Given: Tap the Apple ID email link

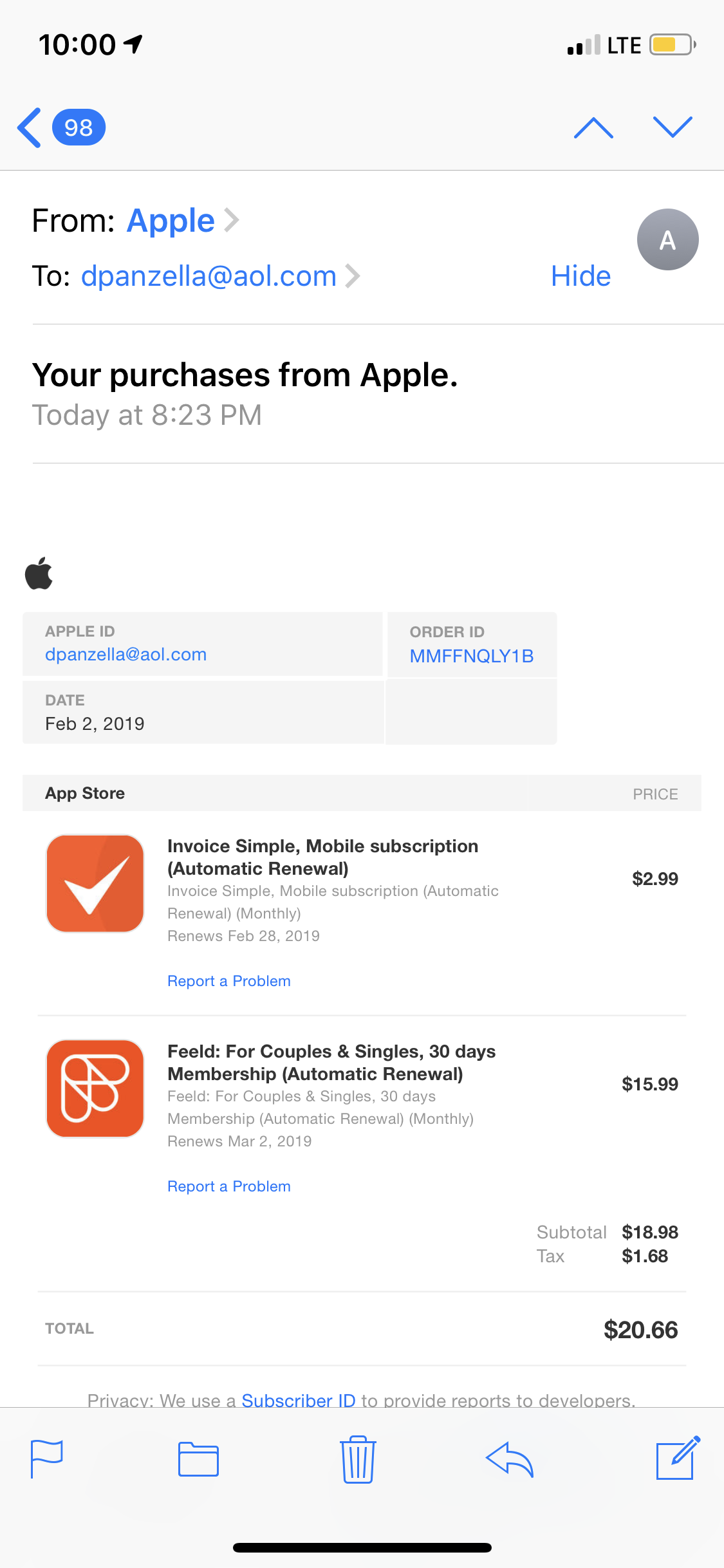Looking at the screenshot, I should pyautogui.click(x=126, y=655).
